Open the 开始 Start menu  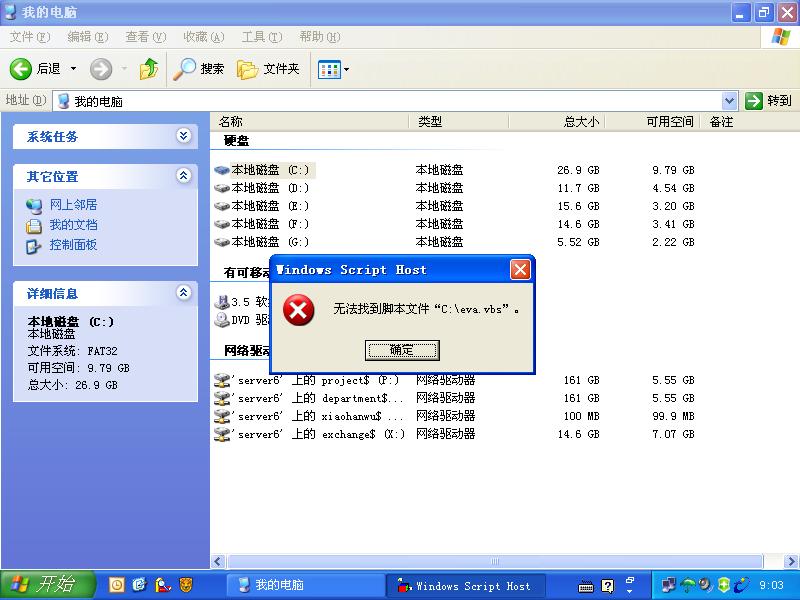coord(47,585)
